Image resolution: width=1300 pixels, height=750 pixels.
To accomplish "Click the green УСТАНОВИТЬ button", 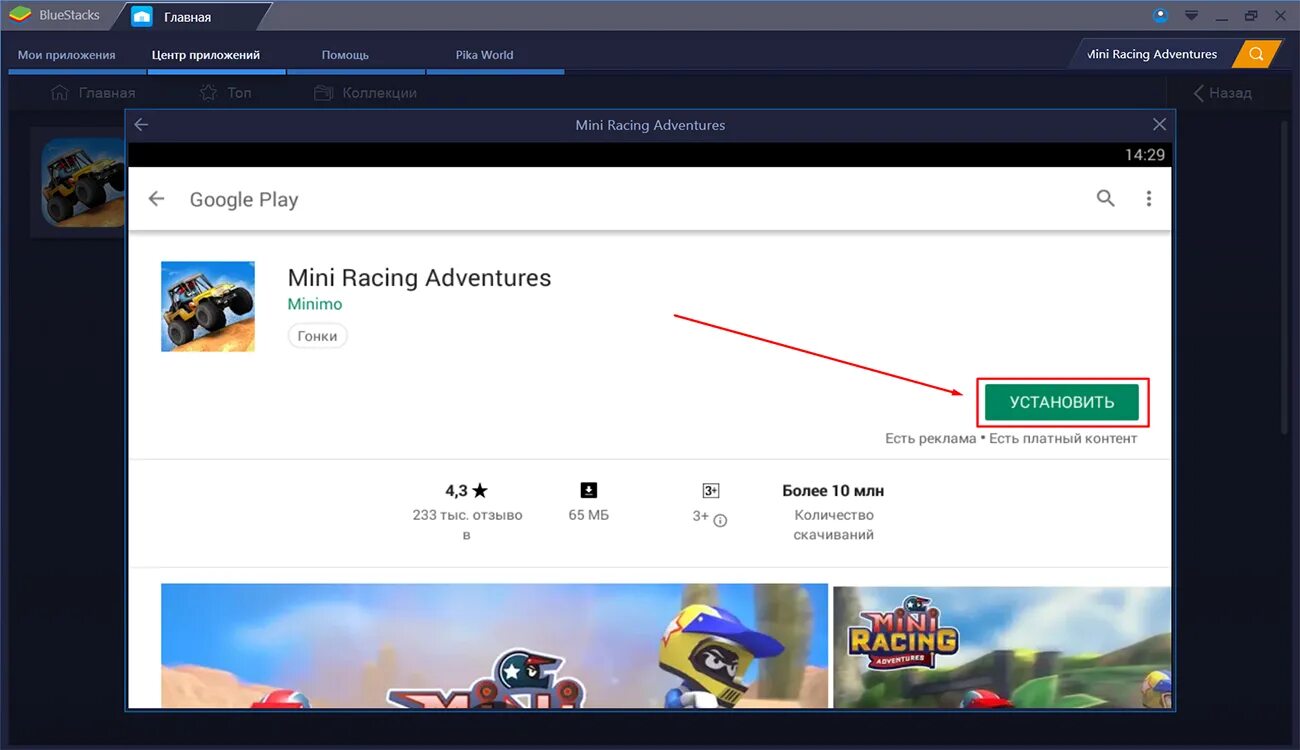I will click(x=1062, y=402).
